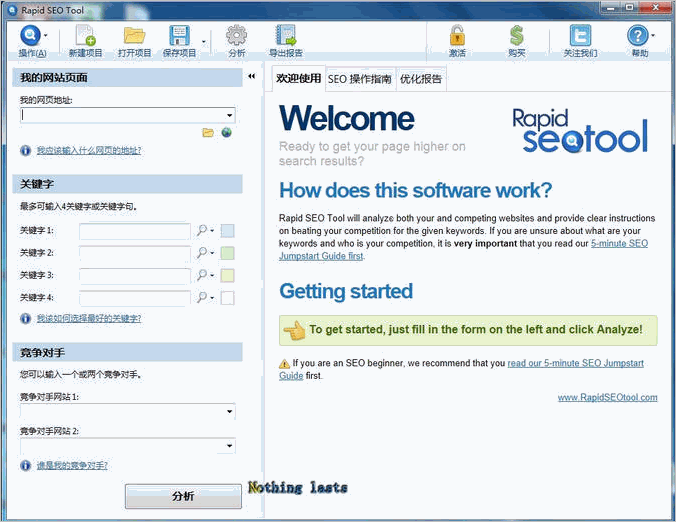Click the pointing hand icon in green banner
The width and height of the screenshot is (676, 522).
pos(294,331)
